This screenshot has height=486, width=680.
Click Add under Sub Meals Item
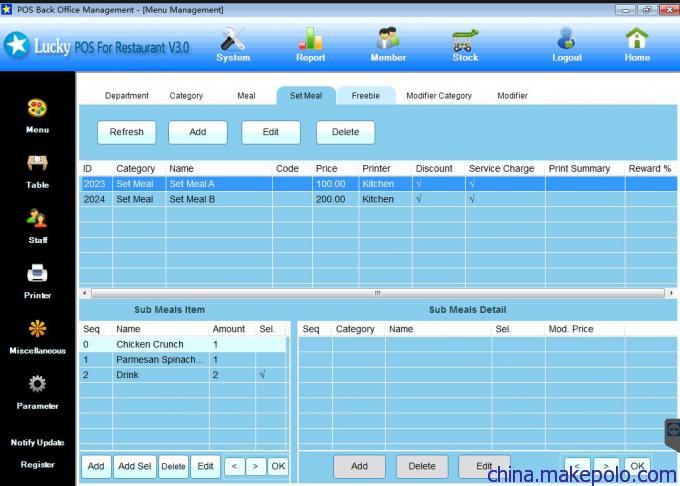tap(96, 466)
